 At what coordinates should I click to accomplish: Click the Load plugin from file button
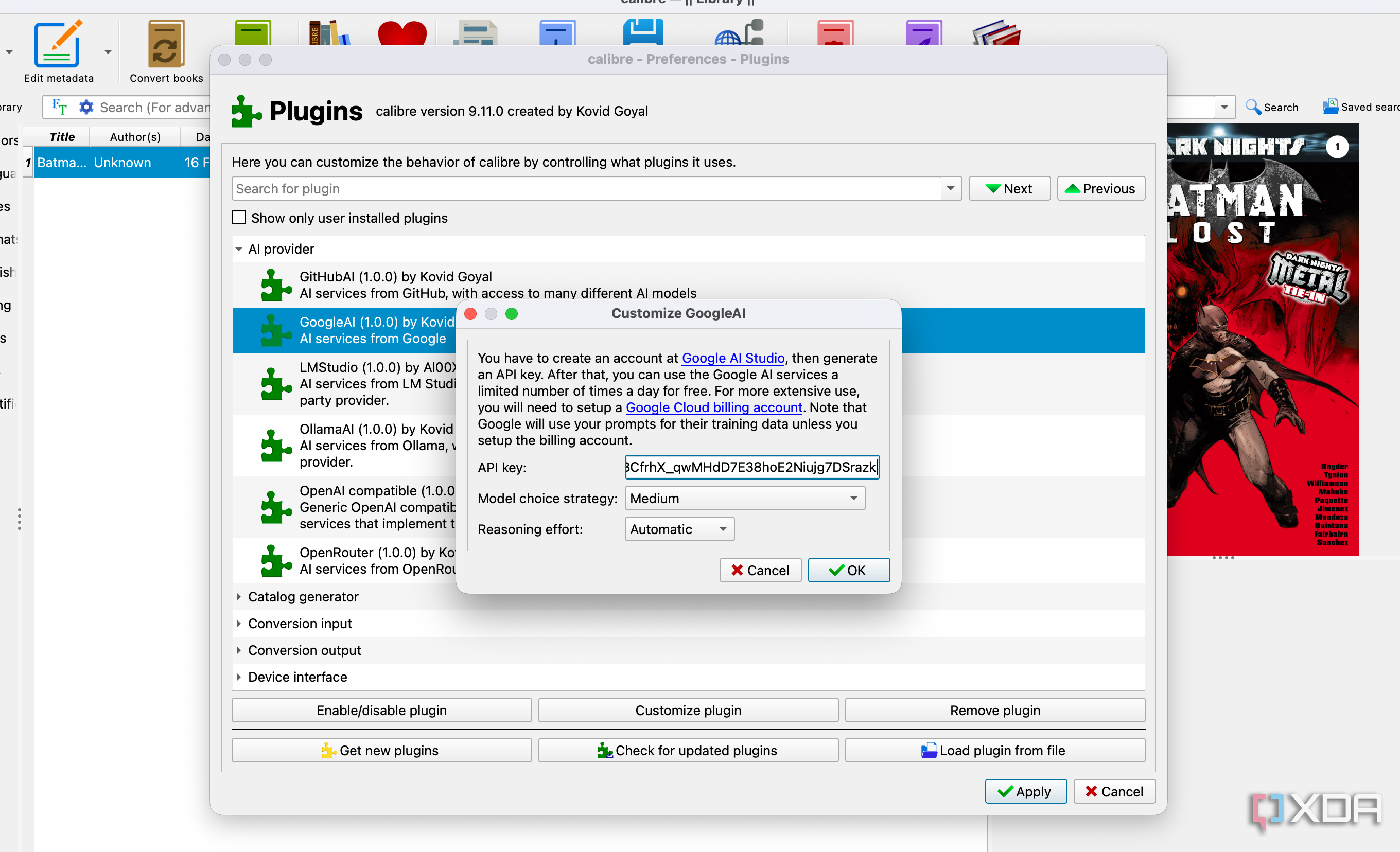click(x=994, y=750)
